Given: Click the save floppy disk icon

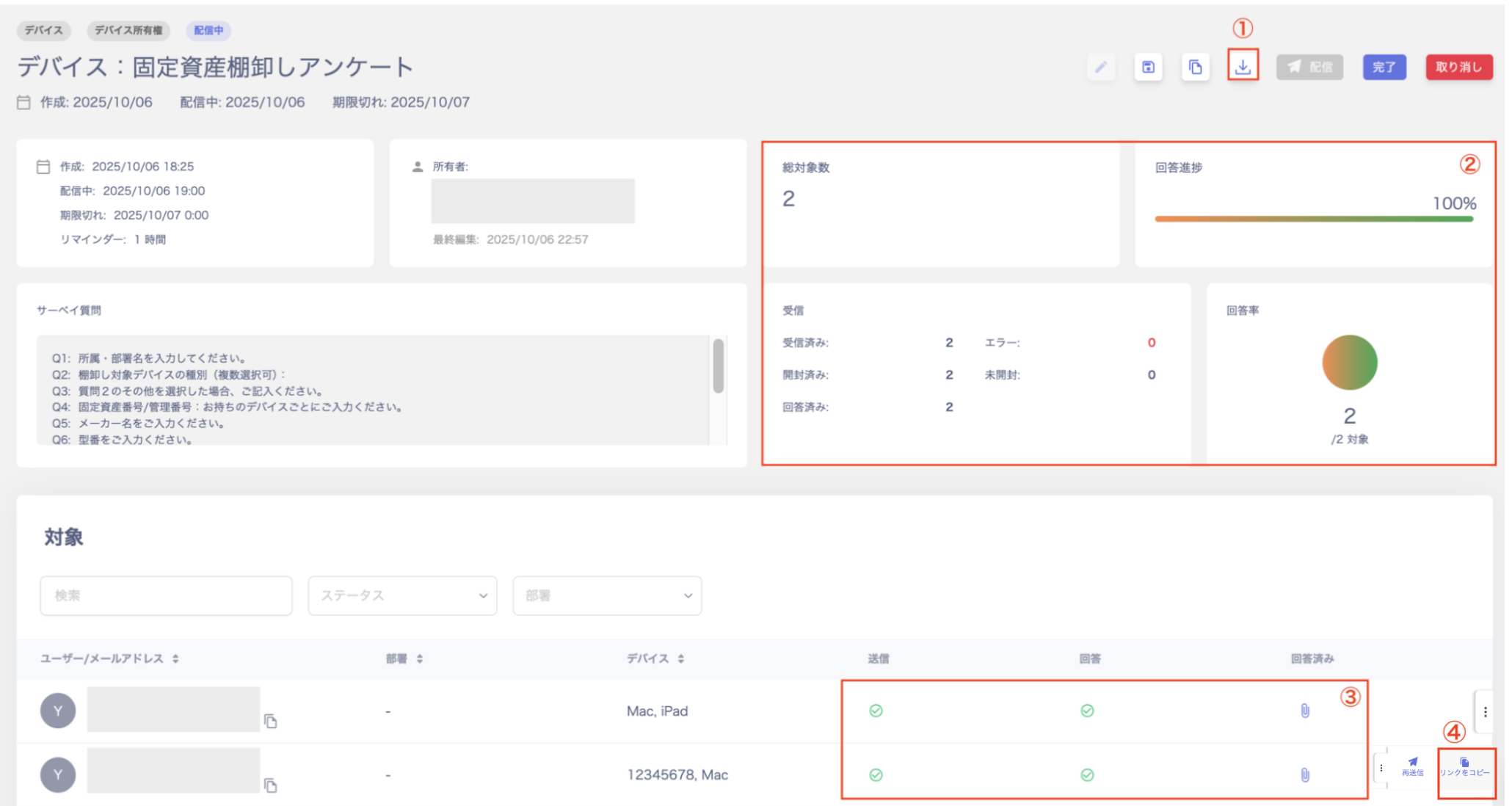Looking at the screenshot, I should [1149, 68].
